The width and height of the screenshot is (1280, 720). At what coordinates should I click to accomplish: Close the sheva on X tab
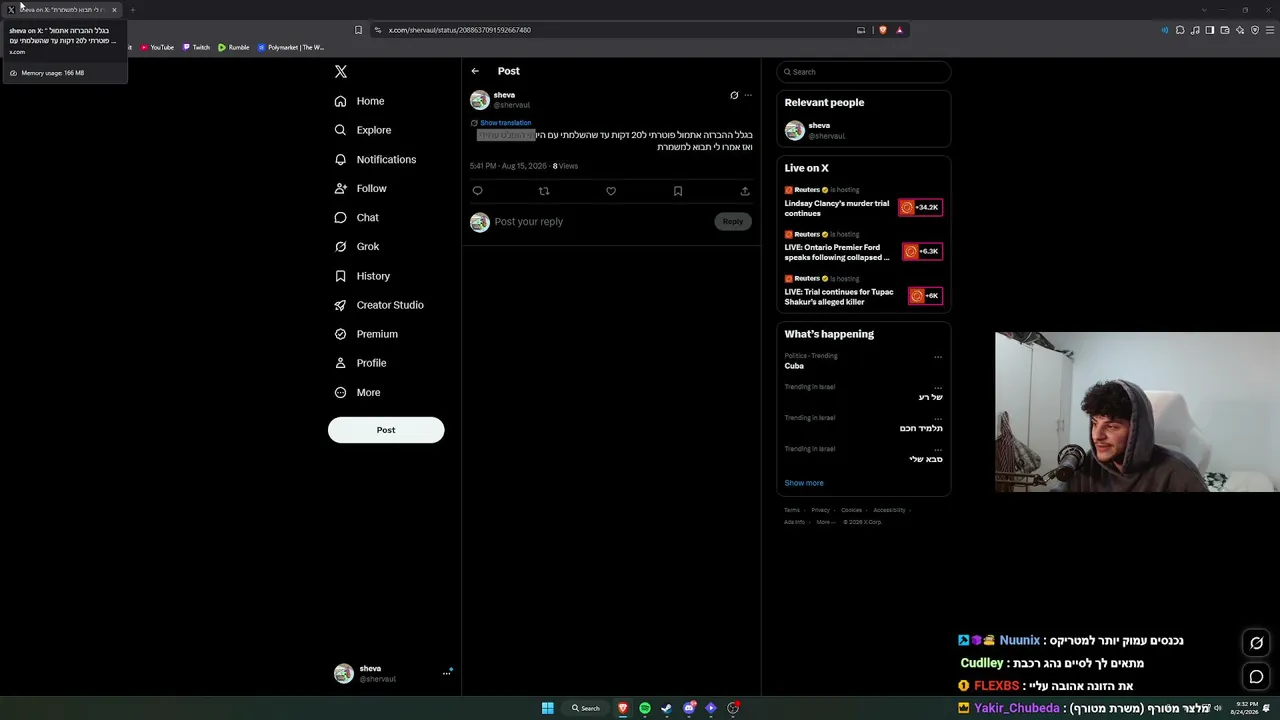[114, 10]
